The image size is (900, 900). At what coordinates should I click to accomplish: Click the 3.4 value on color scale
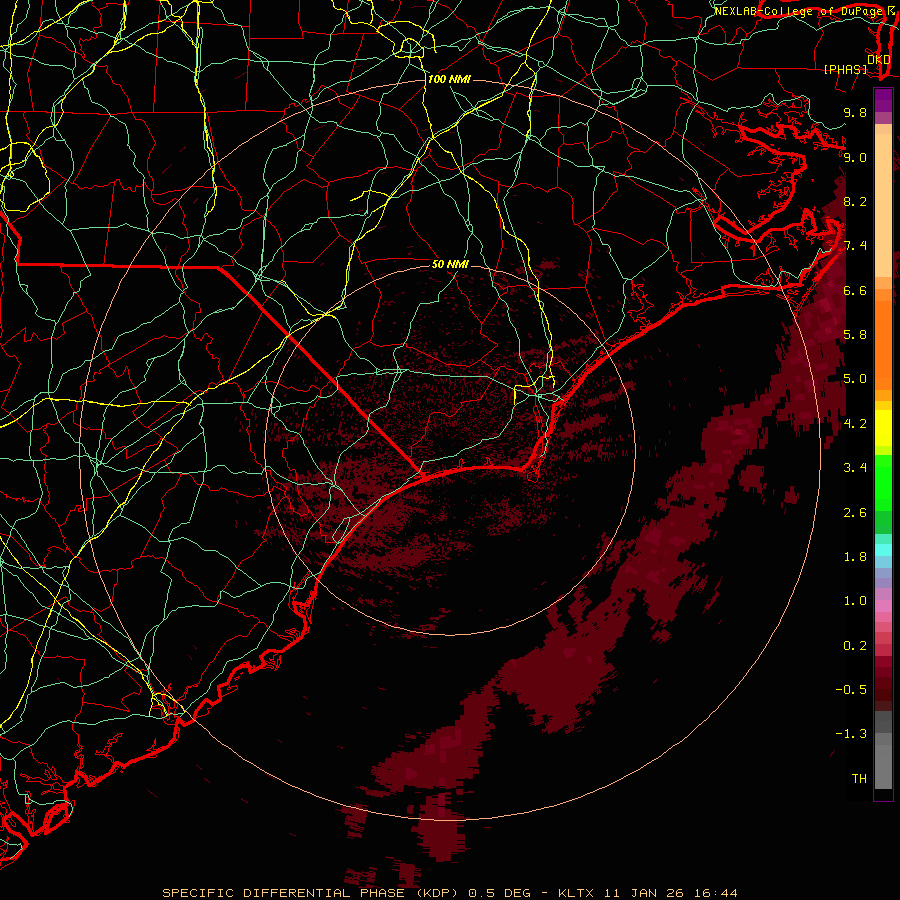[855, 468]
